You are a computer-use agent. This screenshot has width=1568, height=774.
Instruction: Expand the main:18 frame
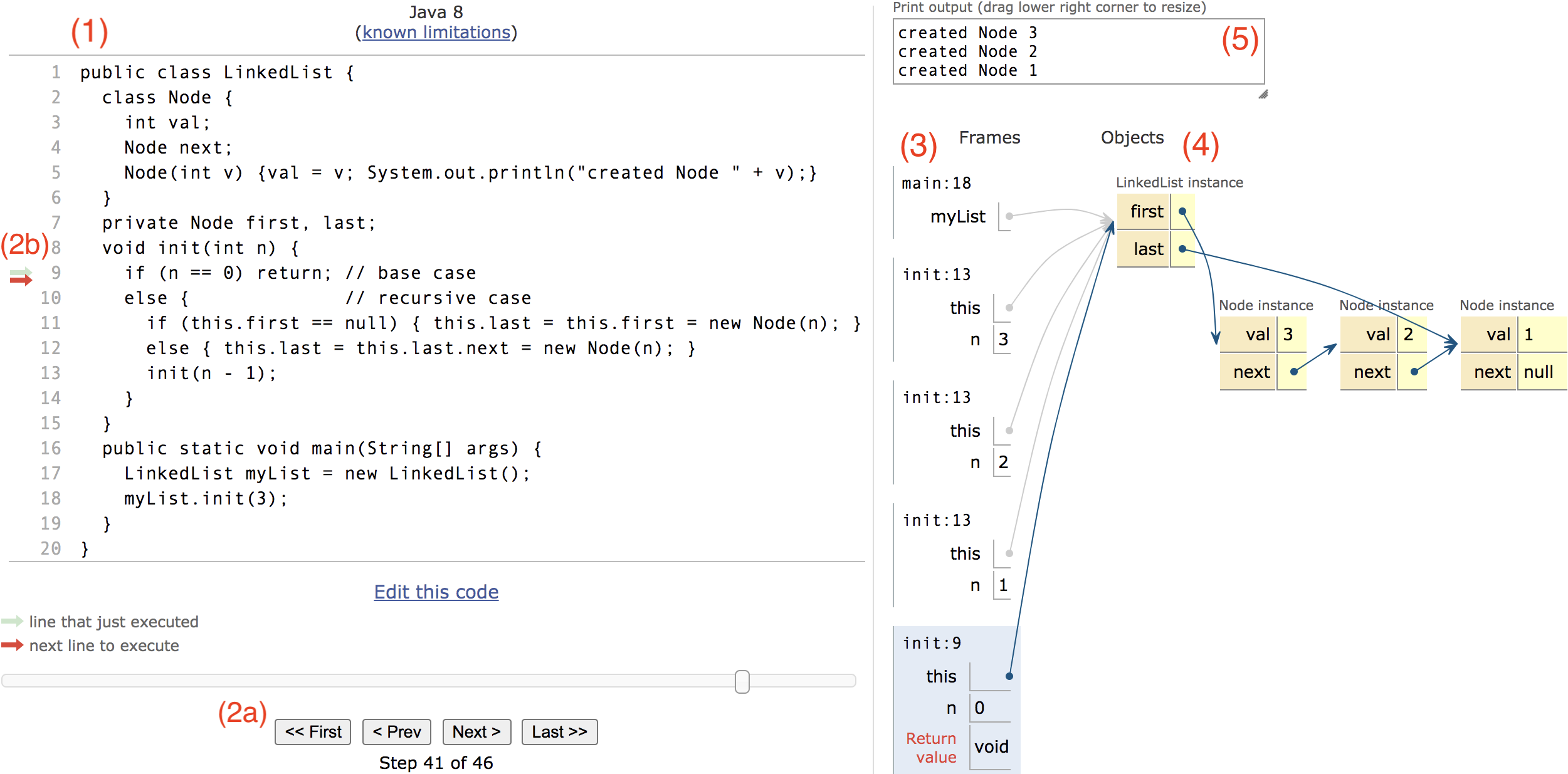click(936, 183)
